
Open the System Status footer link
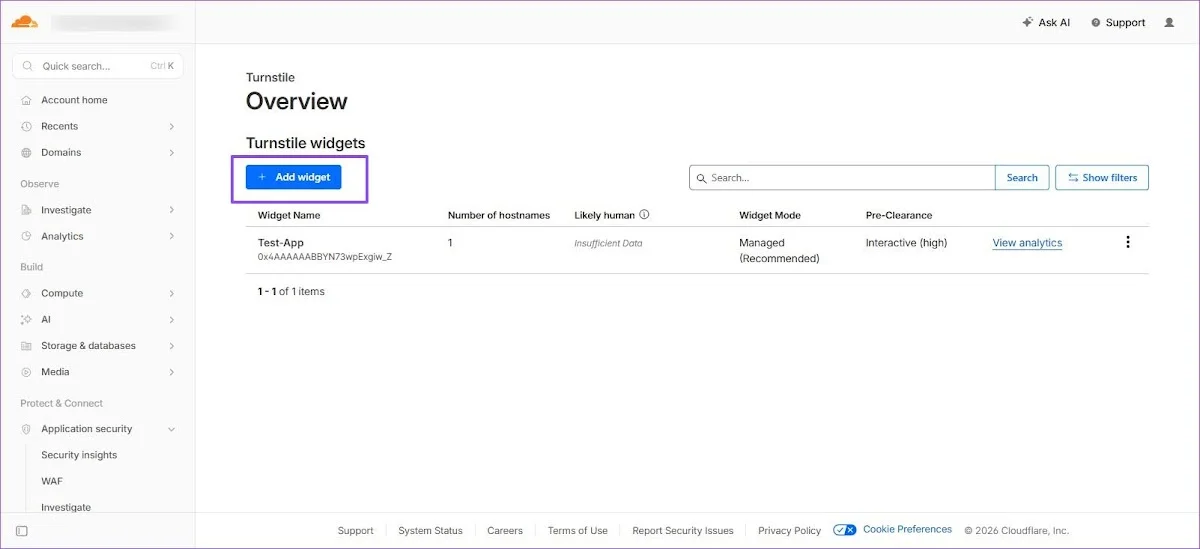tap(430, 531)
